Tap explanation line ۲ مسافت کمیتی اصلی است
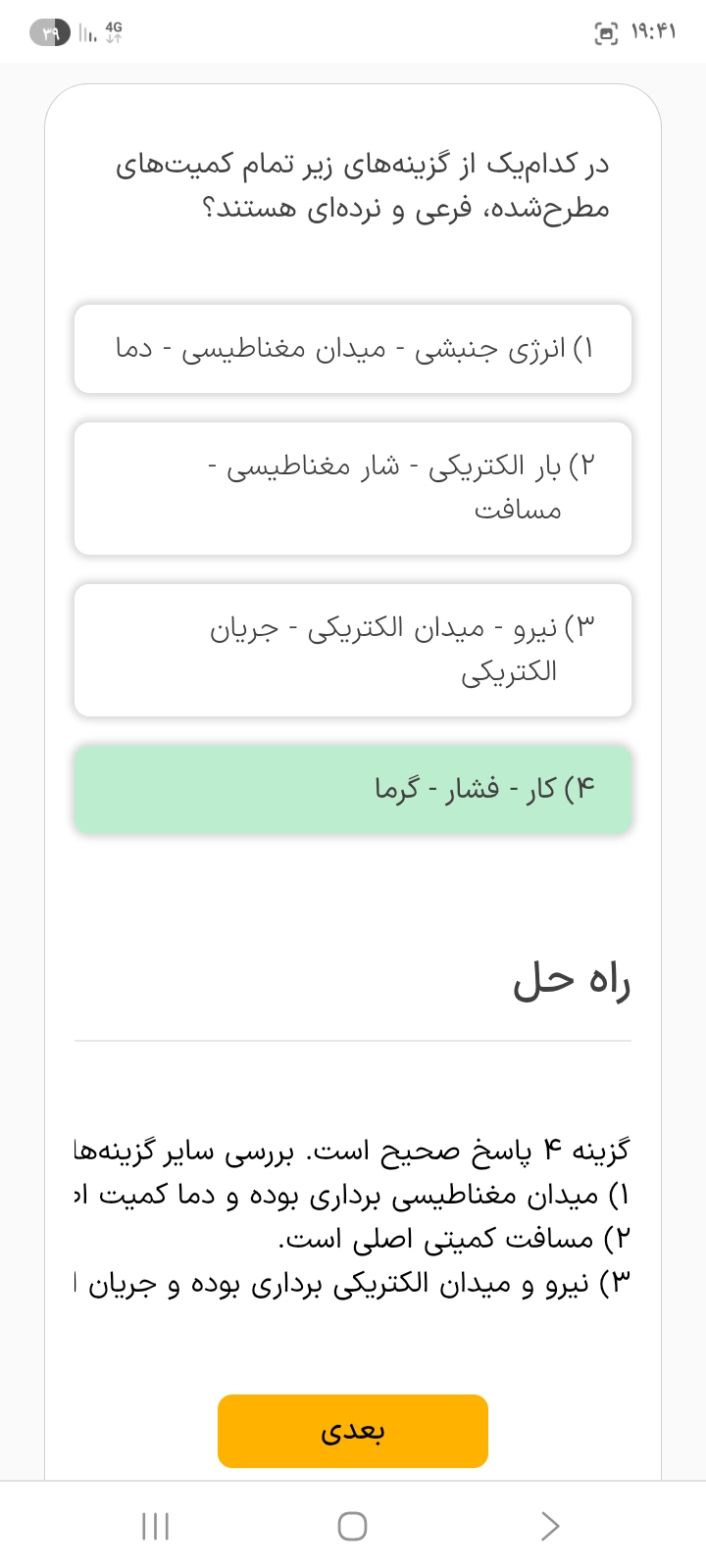This screenshot has height=1568, width=706. (455, 1240)
